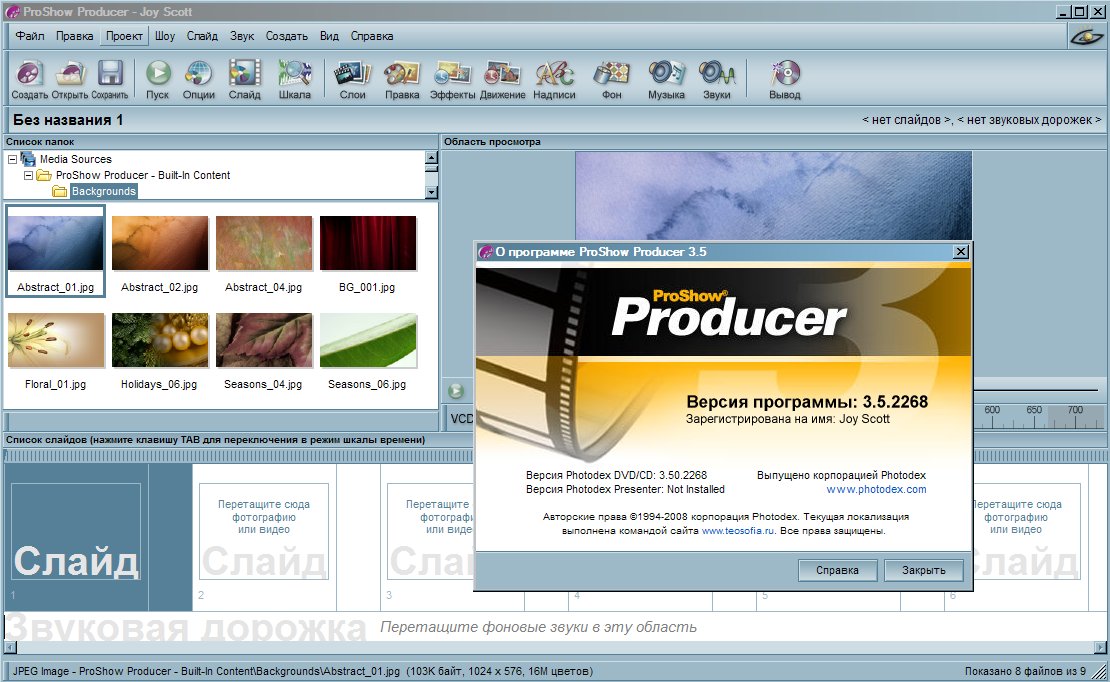The height and width of the screenshot is (682, 1110).
Task: Open the www.teosofia.ru link
Action: (738, 530)
